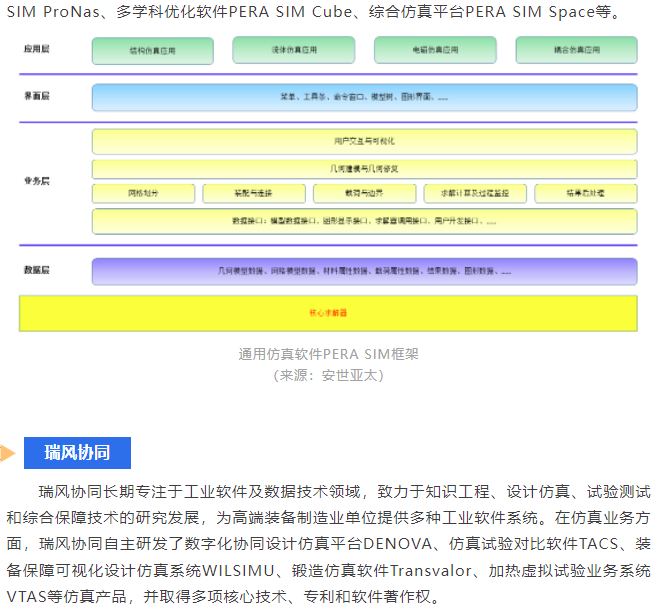Click PERA SIM Cube in the top line
Viewport: 657px width, 609px height.
tap(290, 12)
